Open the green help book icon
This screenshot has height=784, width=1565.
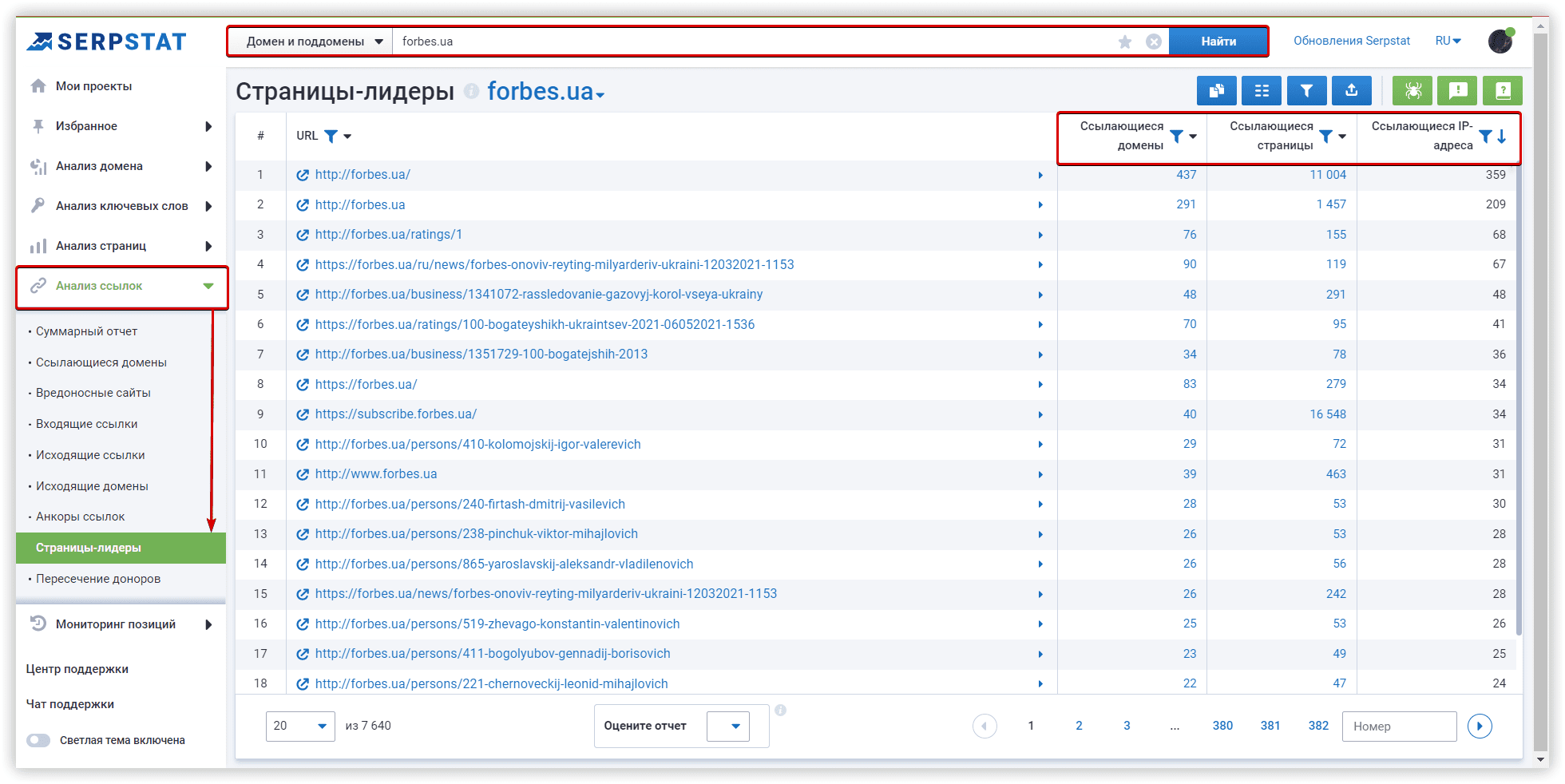pyautogui.click(x=1502, y=91)
